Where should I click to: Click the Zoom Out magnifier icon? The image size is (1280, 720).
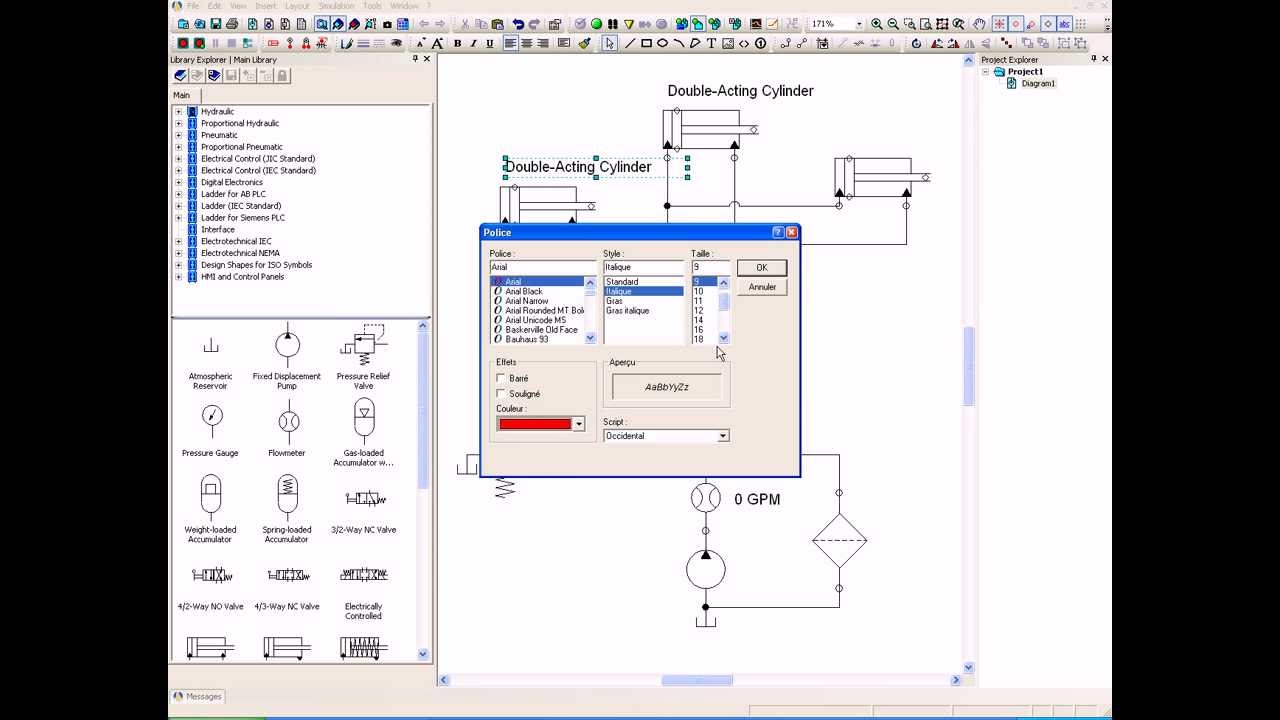point(893,24)
